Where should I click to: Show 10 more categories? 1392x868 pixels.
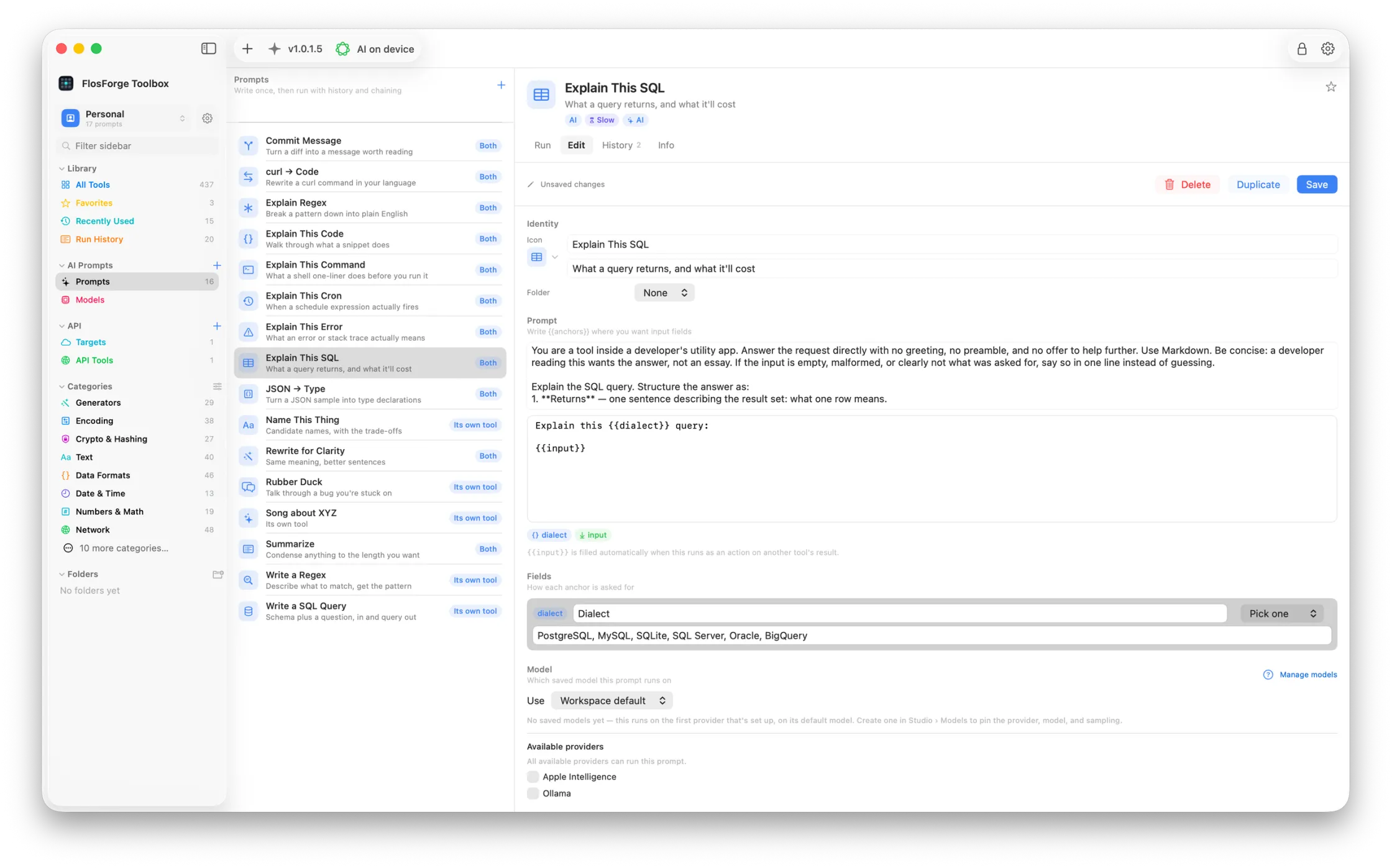(124, 548)
